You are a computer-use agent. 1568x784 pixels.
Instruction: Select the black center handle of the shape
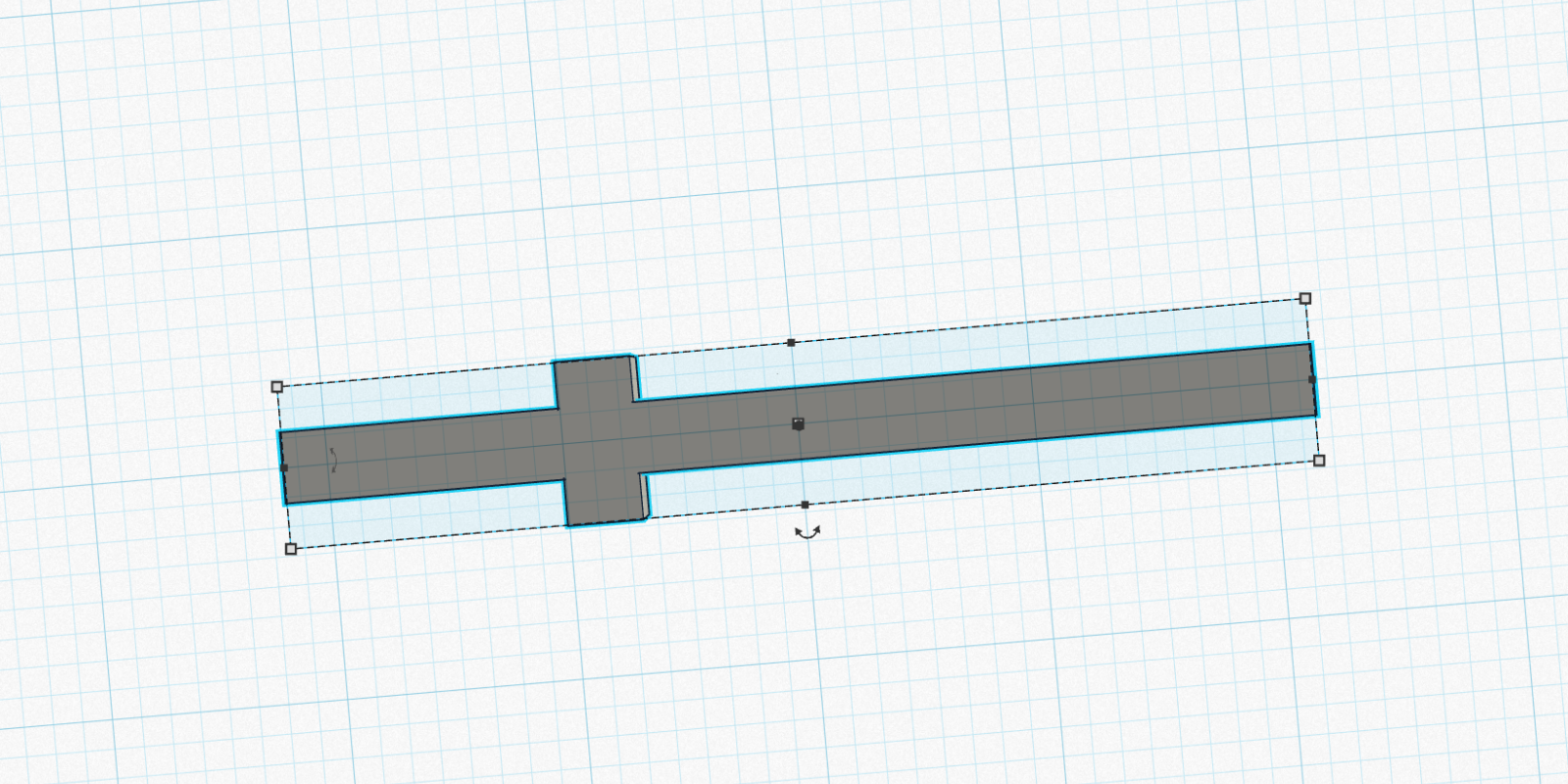point(798,423)
